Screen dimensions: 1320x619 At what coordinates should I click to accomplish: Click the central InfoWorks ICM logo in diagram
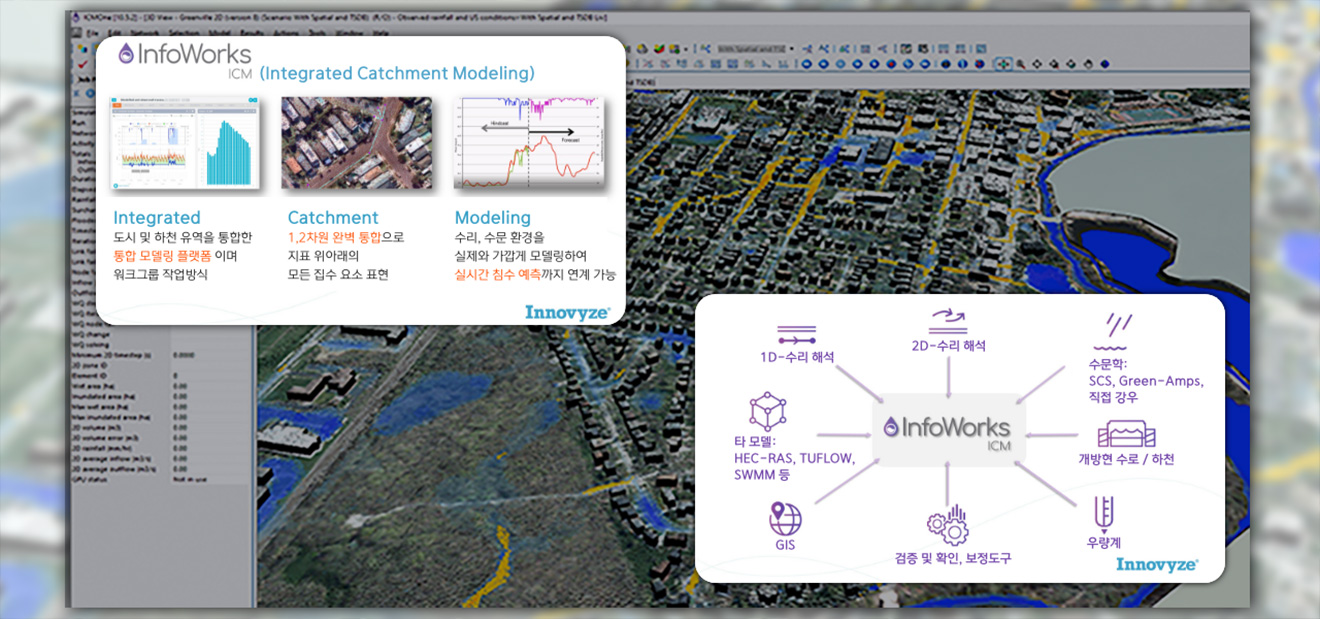pyautogui.click(x=949, y=430)
